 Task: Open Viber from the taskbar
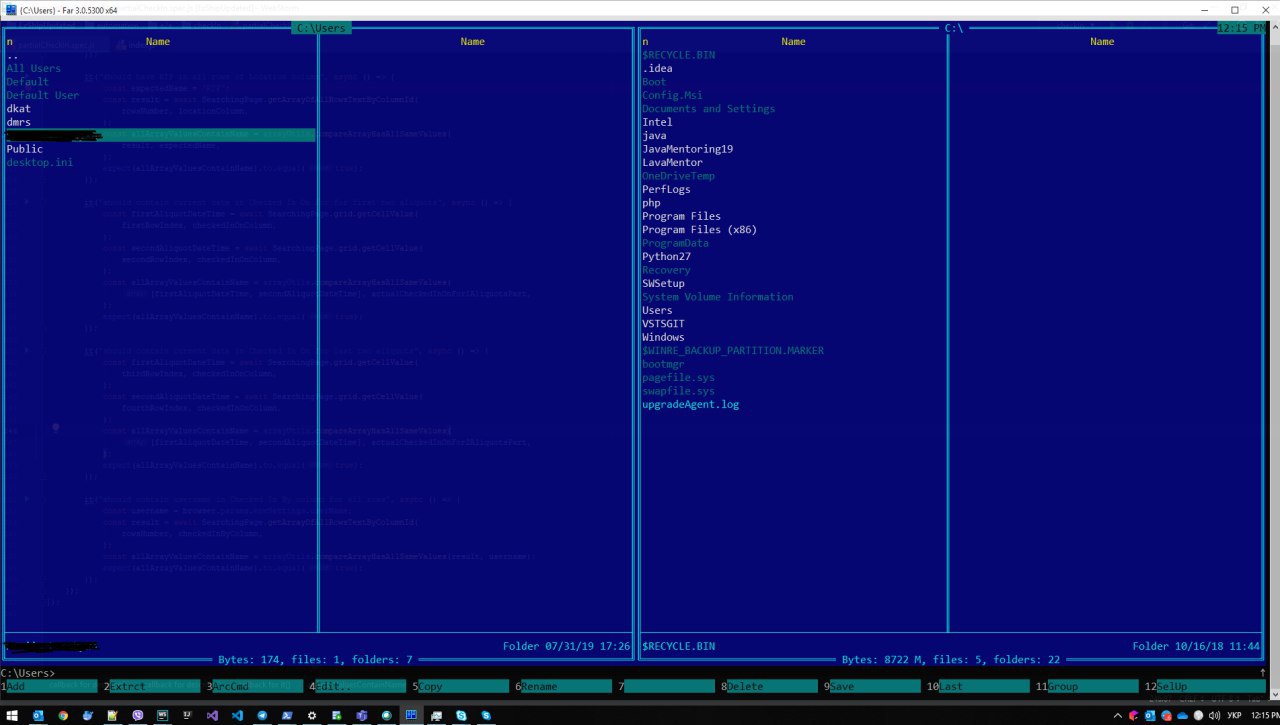pyautogui.click(x=137, y=716)
